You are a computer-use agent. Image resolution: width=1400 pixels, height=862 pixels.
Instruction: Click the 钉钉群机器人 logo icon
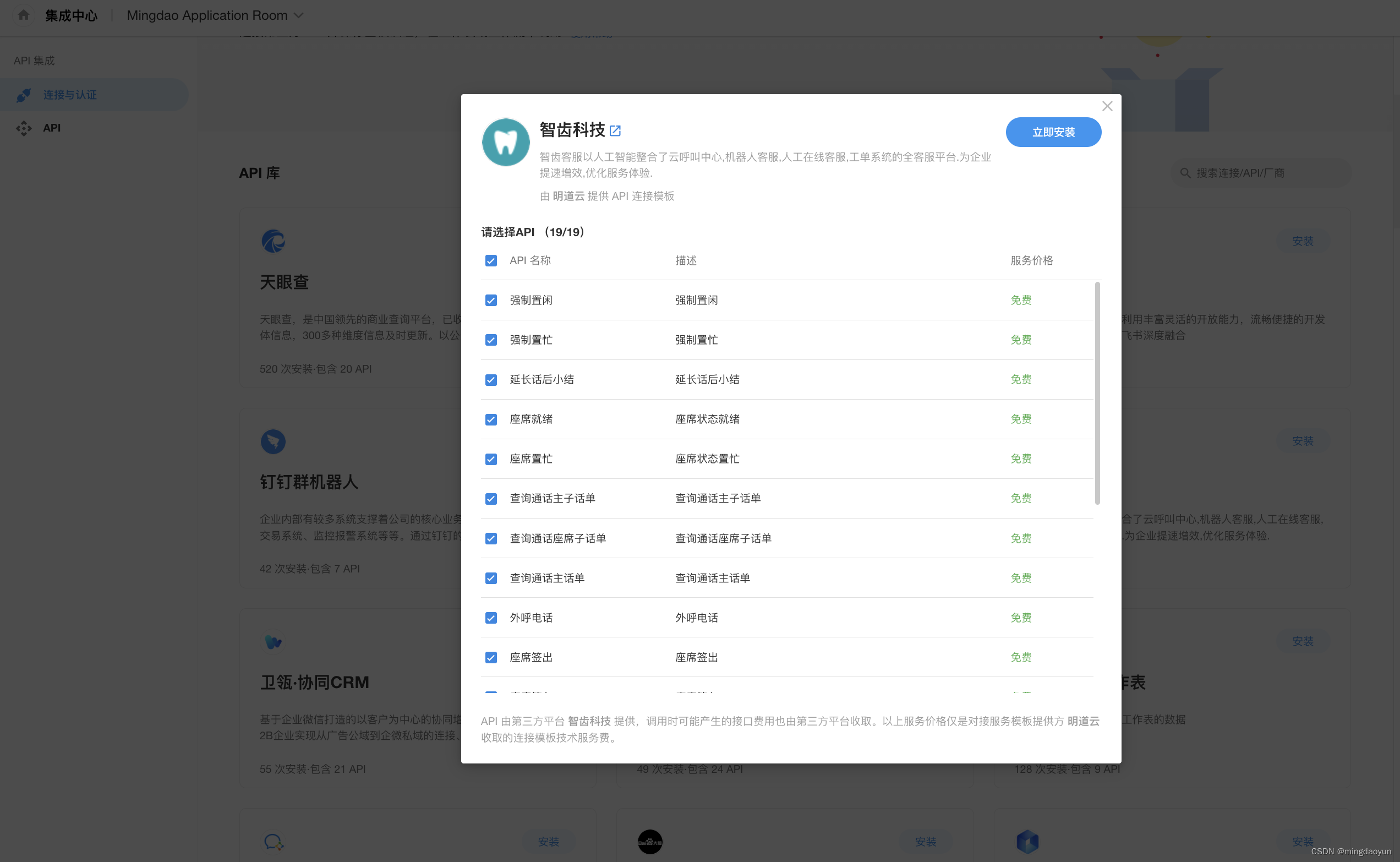pos(274,441)
